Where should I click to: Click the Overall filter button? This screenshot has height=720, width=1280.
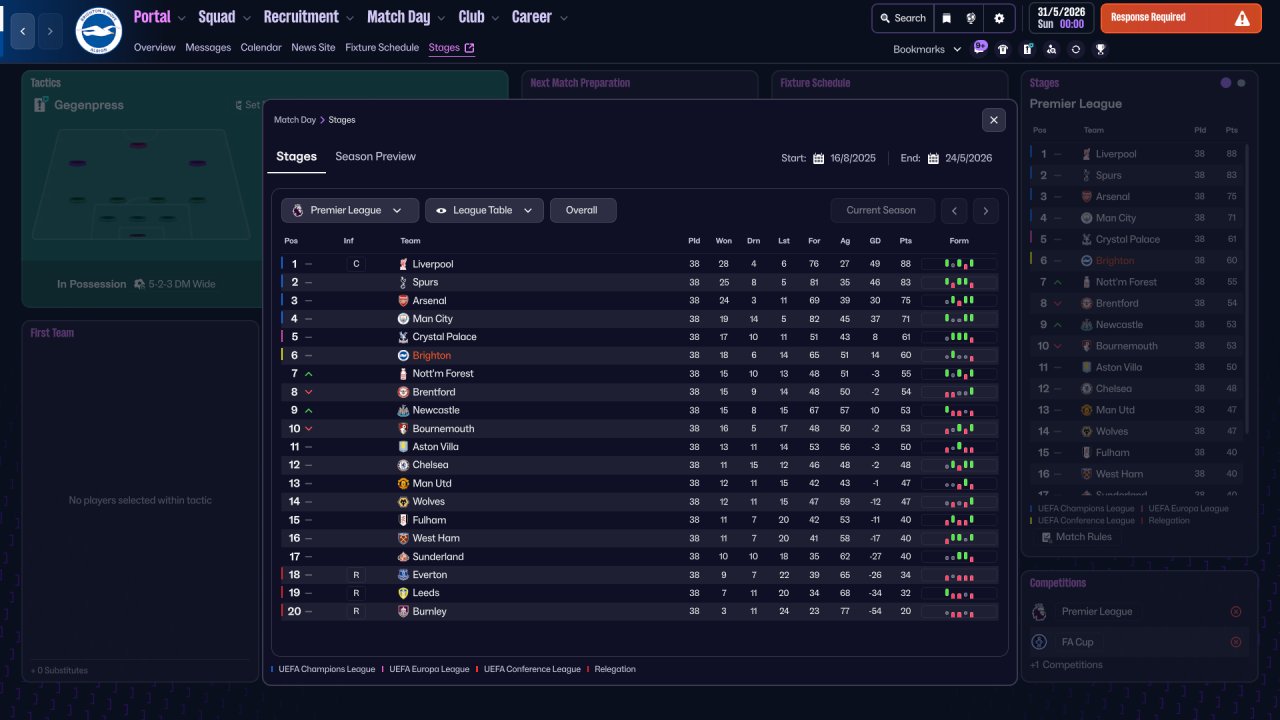[x=583, y=210]
